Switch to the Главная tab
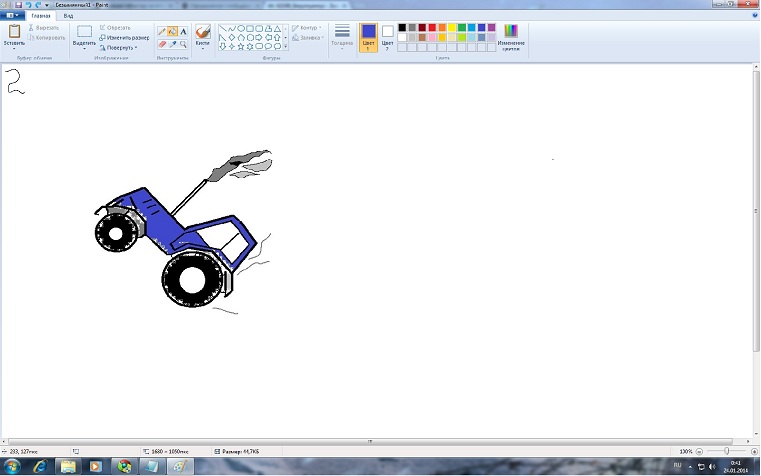Image resolution: width=761 pixels, height=476 pixels. point(41,16)
